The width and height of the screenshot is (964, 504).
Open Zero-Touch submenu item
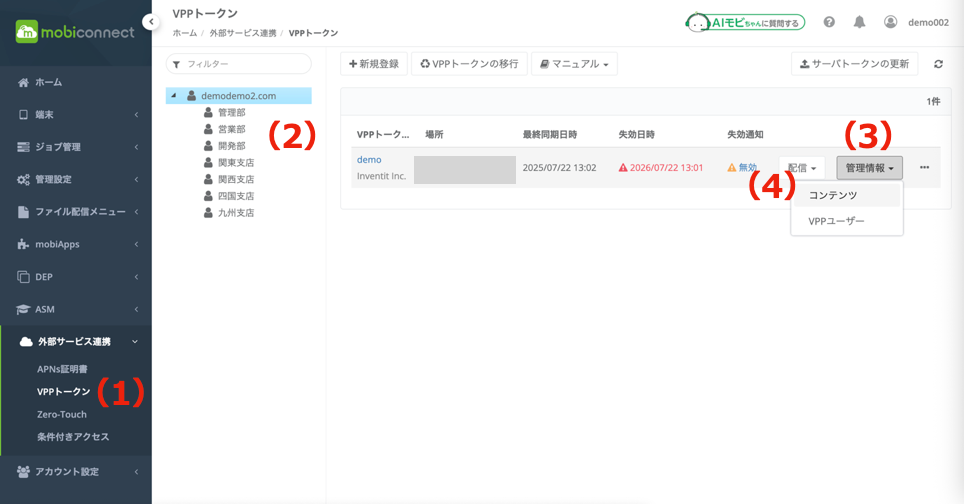(61, 414)
